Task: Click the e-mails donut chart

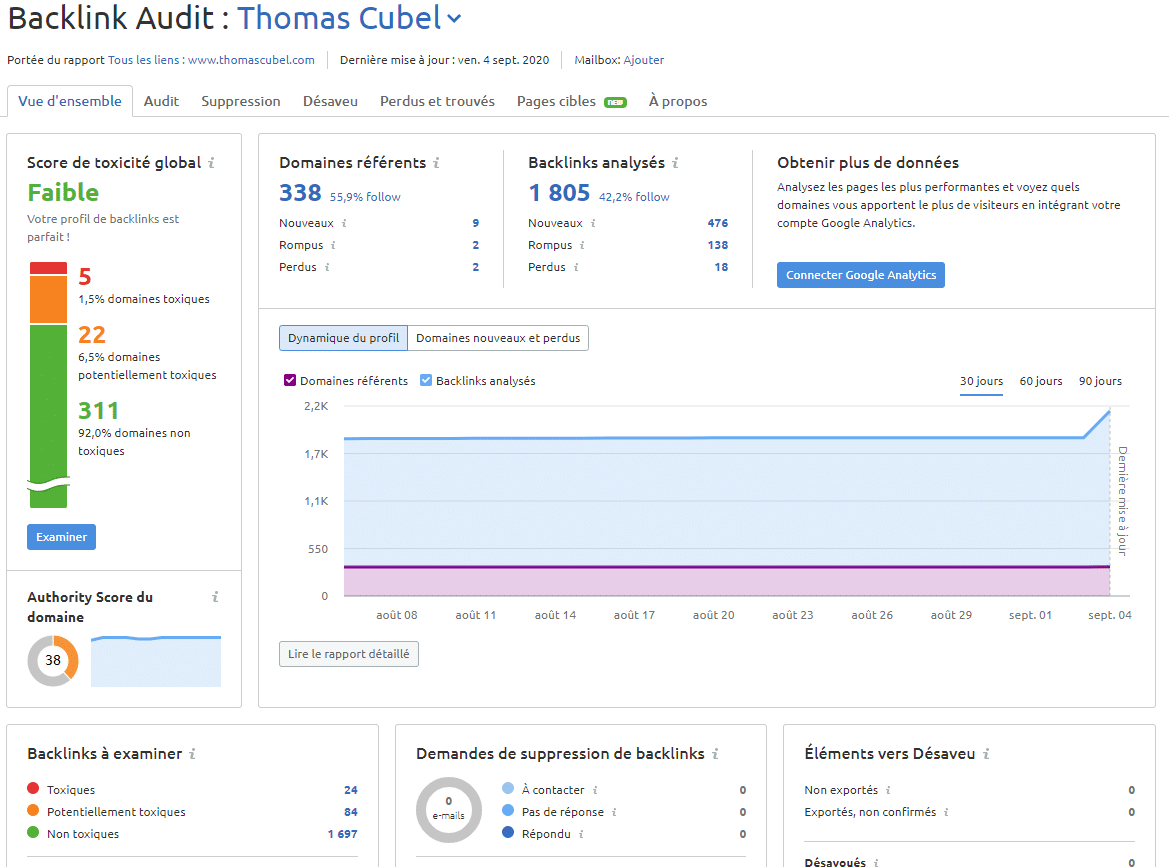Action: coord(449,810)
